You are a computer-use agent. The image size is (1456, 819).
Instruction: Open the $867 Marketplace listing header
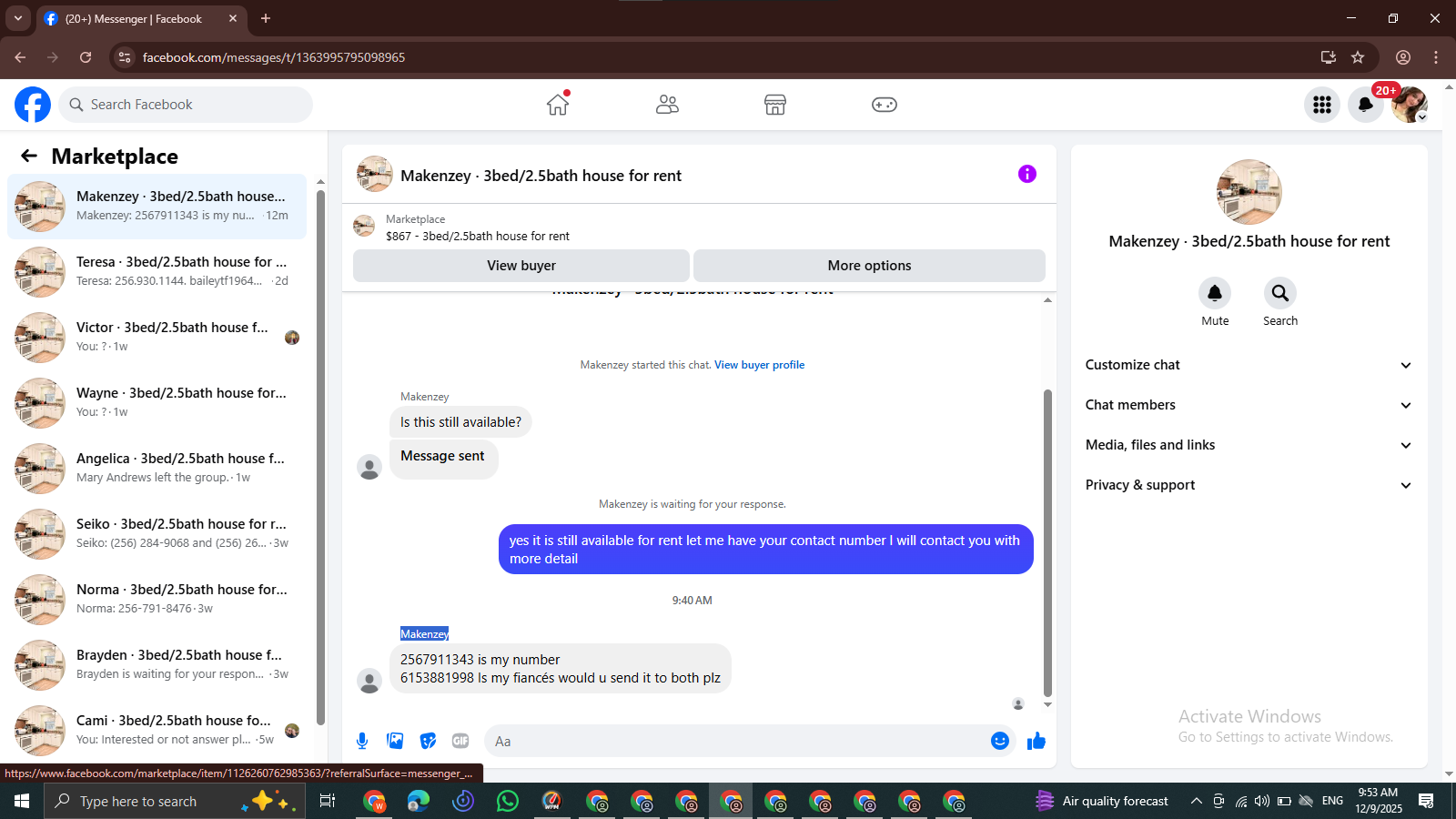point(699,227)
